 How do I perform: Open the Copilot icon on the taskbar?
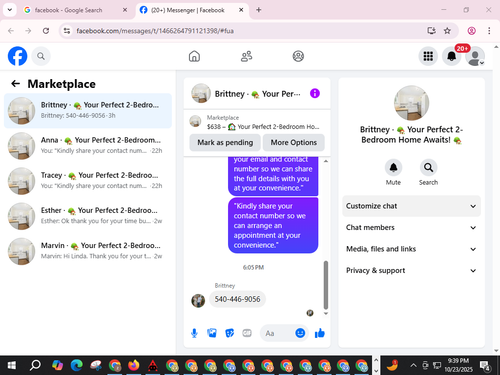point(57,365)
